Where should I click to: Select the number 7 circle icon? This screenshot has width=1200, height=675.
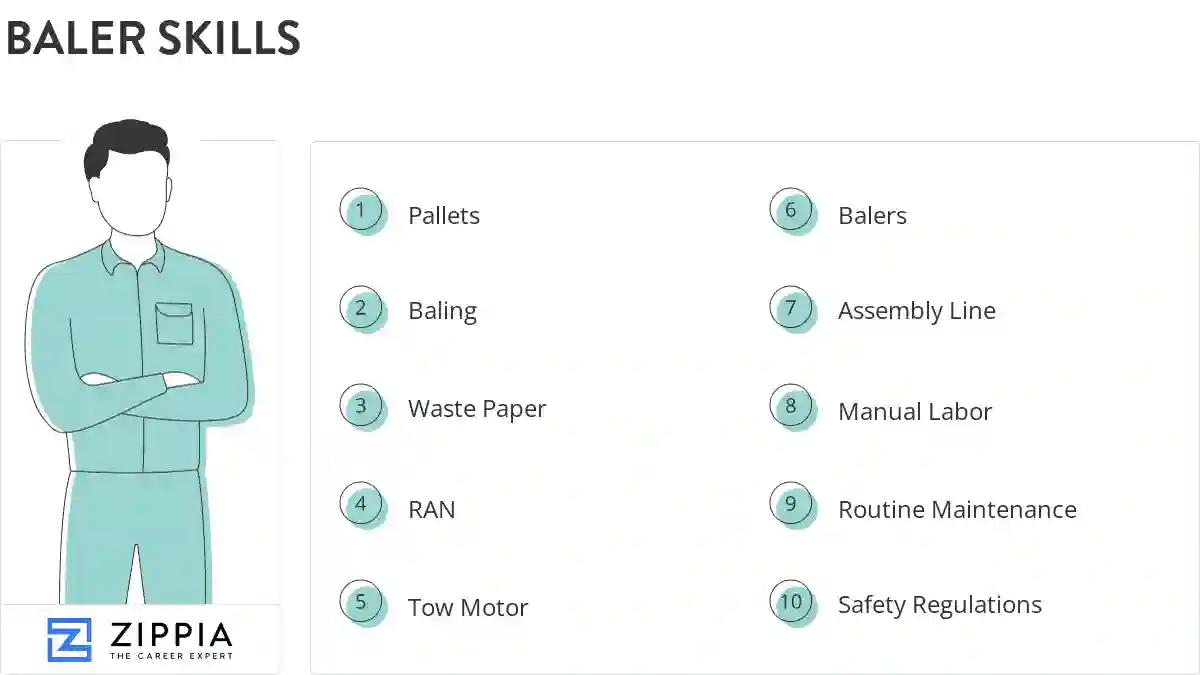click(791, 308)
